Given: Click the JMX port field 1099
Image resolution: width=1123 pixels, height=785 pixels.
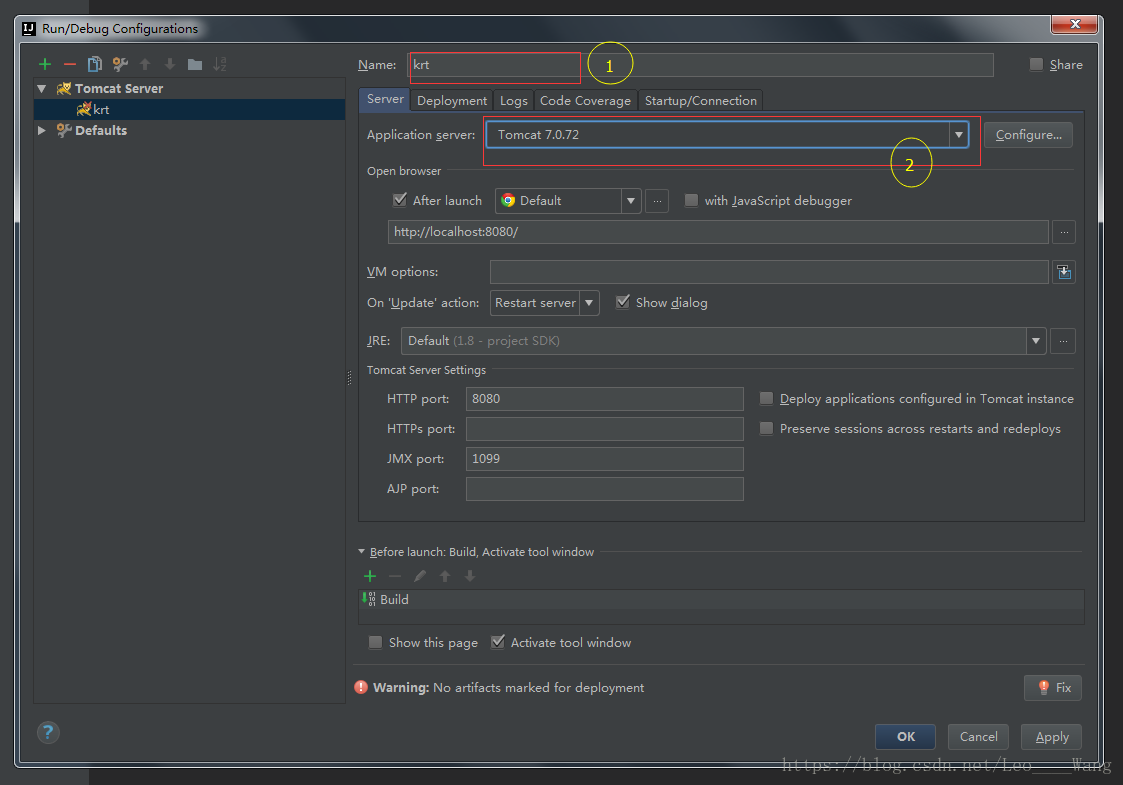Looking at the screenshot, I should 604,459.
